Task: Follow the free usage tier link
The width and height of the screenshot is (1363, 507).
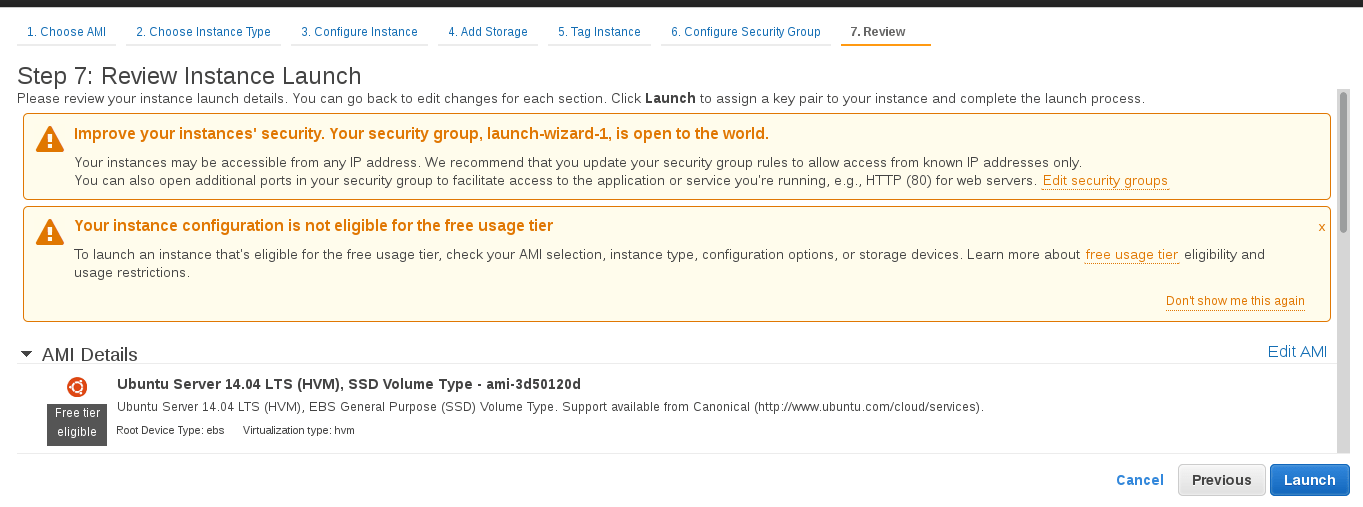Action: (1132, 255)
